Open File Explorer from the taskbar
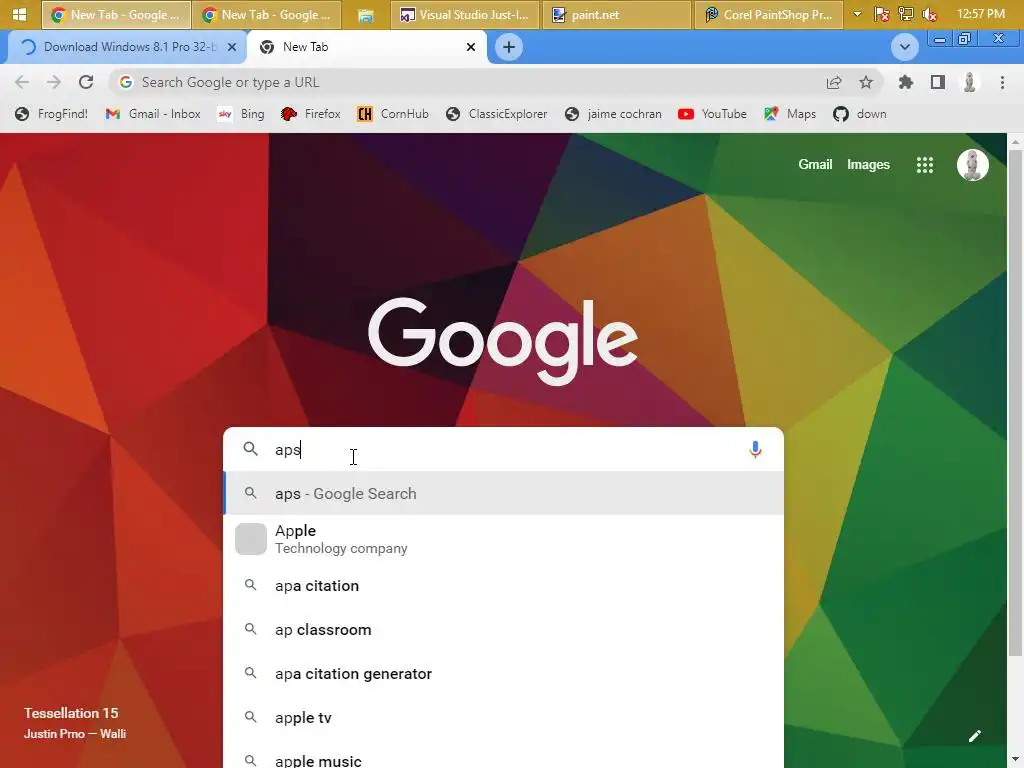This screenshot has height=768, width=1024. point(366,15)
